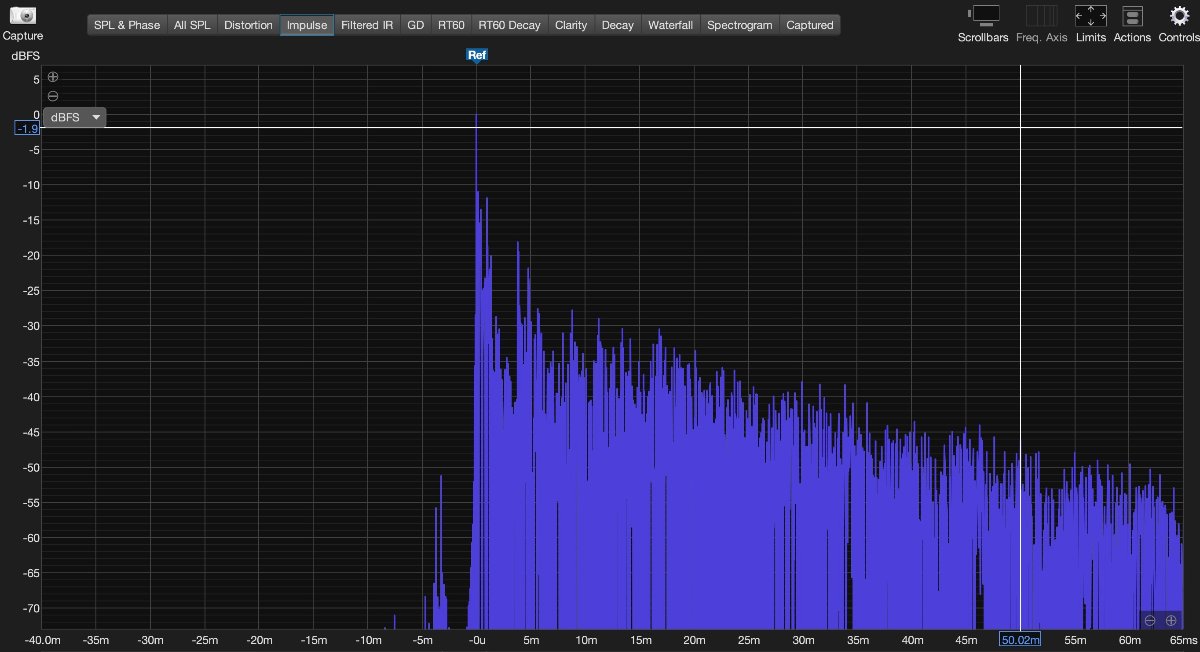Open the Distortion tab
This screenshot has height=652, width=1200.
pyautogui.click(x=248, y=25)
